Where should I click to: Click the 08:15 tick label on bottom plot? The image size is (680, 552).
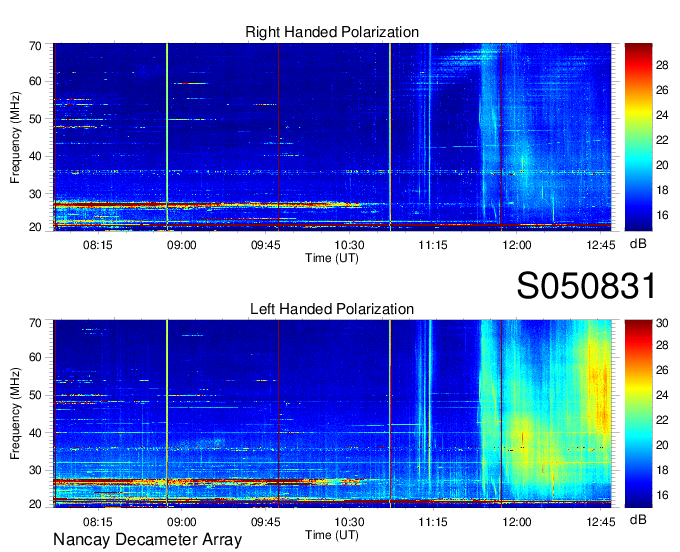tap(98, 522)
